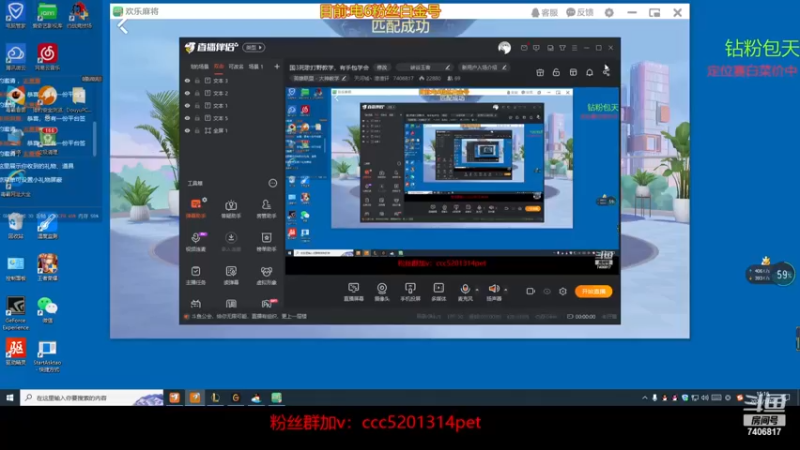Screen dimensions: 800x450
Task: Open the hamburger menu in streaming app title bar
Action: tap(574, 47)
